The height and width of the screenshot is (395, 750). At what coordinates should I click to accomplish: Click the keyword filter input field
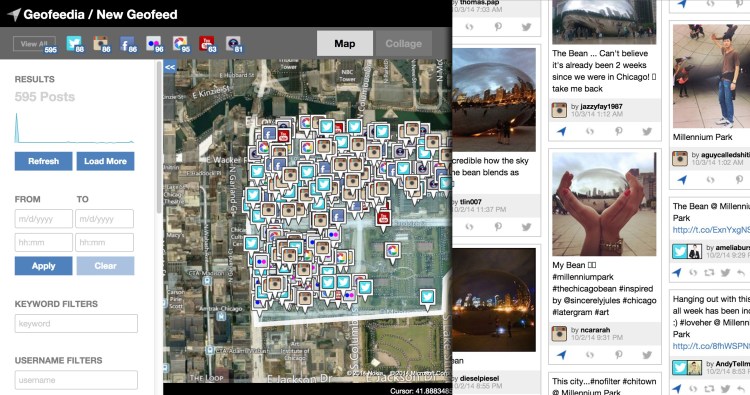pyautogui.click(x=76, y=323)
